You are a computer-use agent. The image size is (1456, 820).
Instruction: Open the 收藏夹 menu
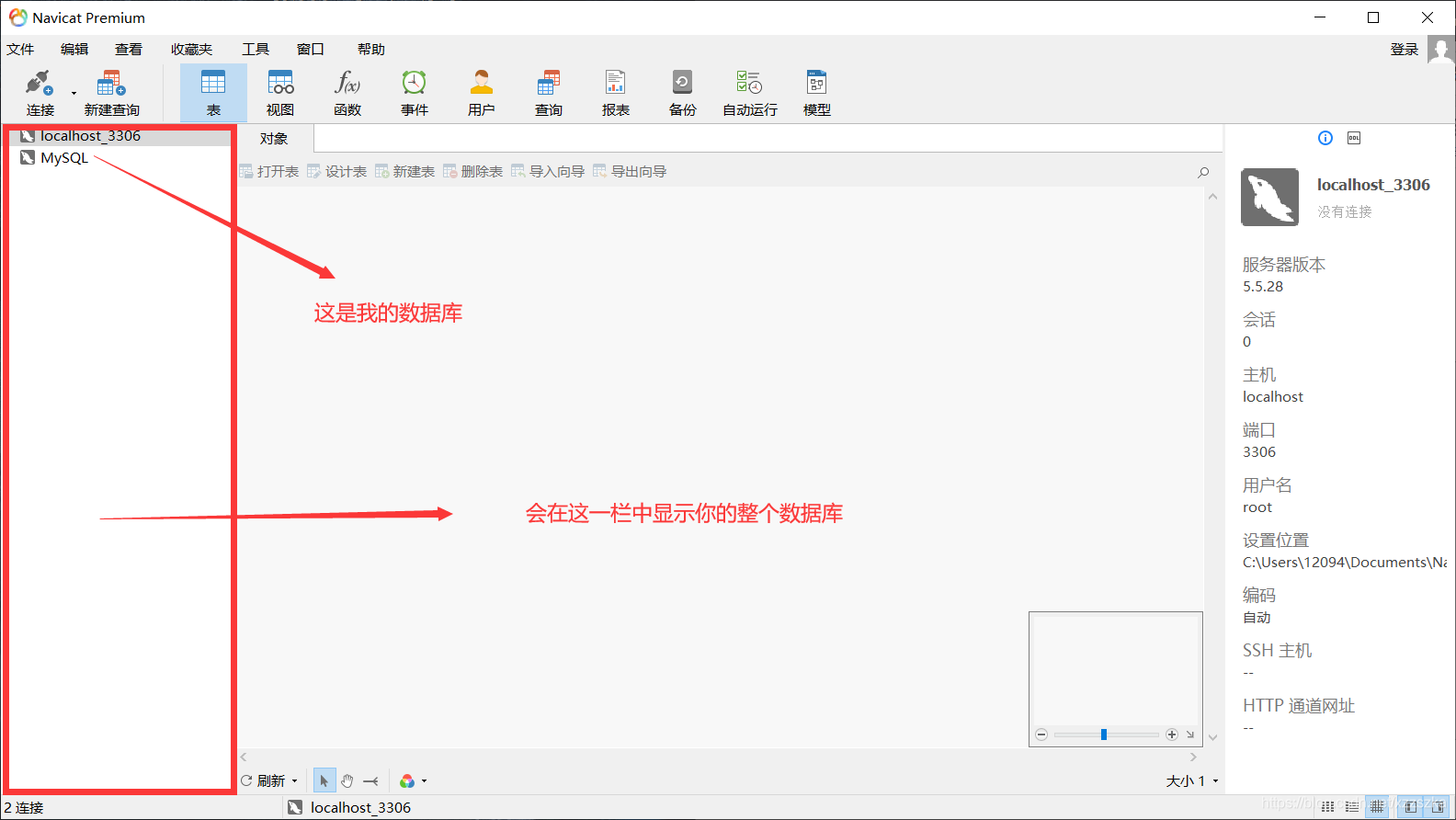coord(191,50)
